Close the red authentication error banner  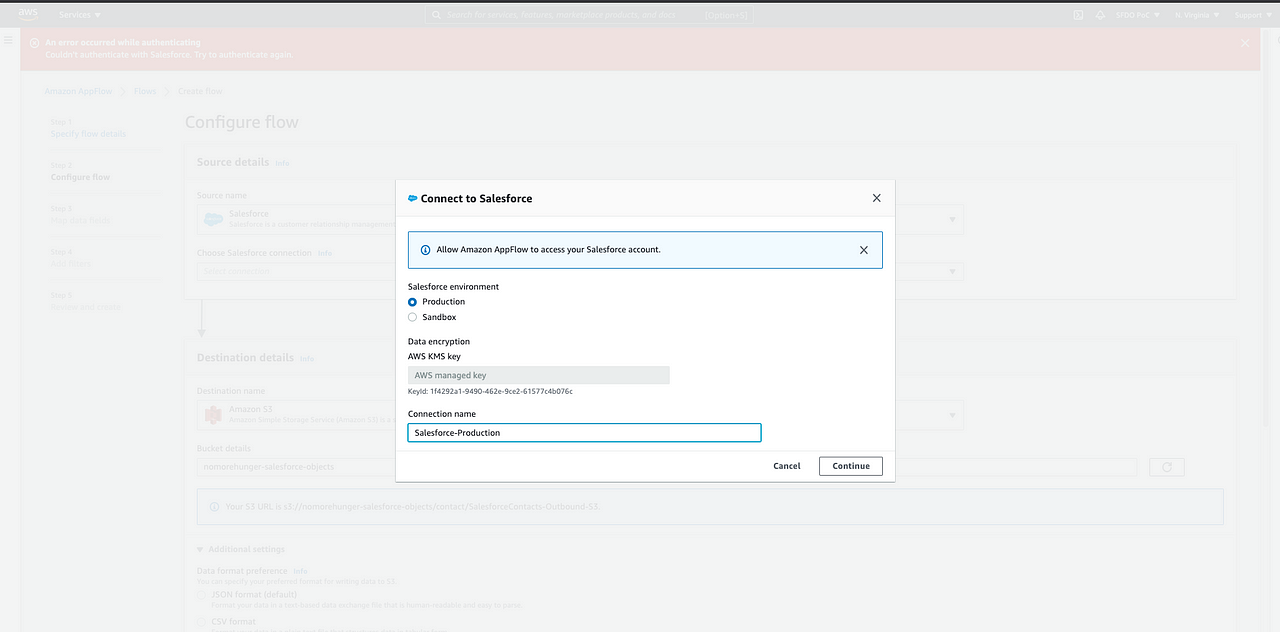tap(1245, 43)
